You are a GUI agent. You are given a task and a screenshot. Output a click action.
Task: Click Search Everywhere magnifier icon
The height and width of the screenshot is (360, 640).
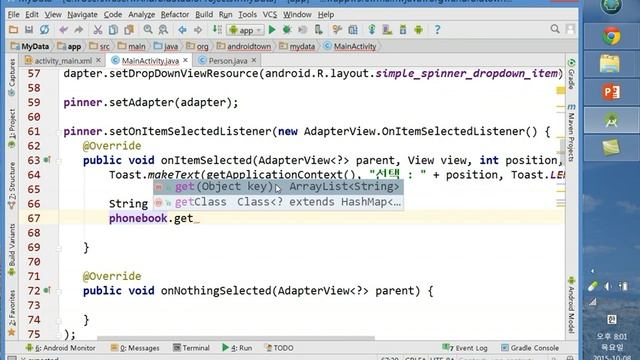point(555,29)
